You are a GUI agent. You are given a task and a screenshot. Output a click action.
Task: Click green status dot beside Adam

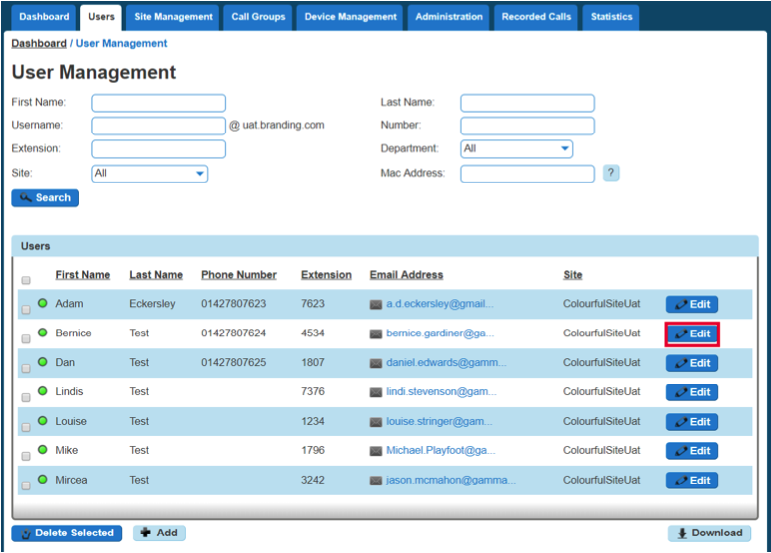coord(43,303)
